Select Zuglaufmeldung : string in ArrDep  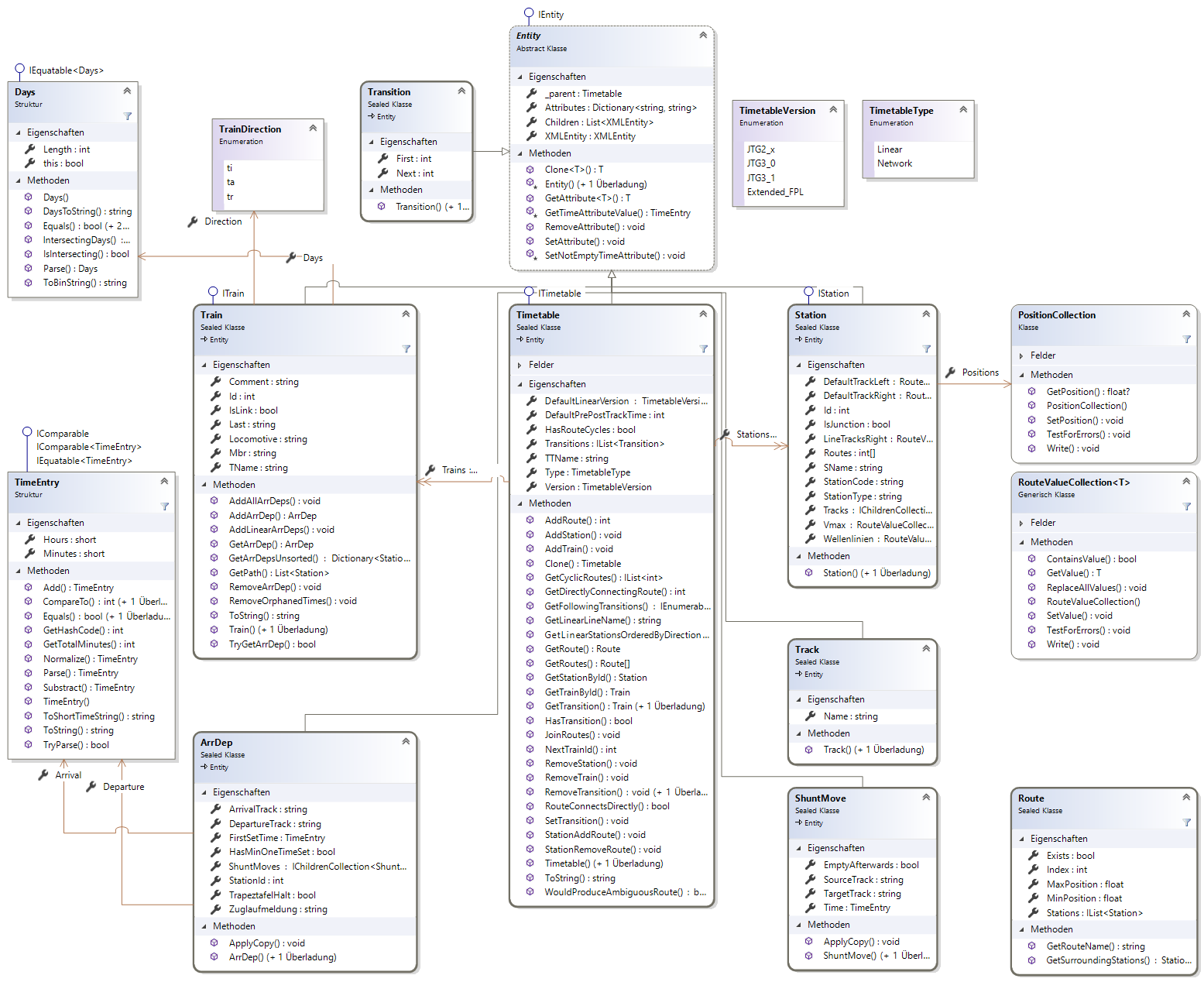(278, 909)
